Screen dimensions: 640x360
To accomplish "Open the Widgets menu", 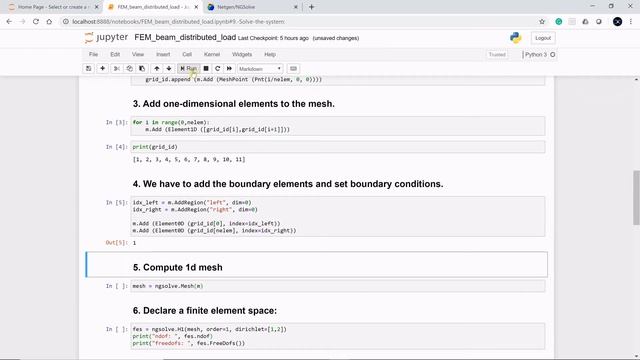I will click(x=242, y=54).
